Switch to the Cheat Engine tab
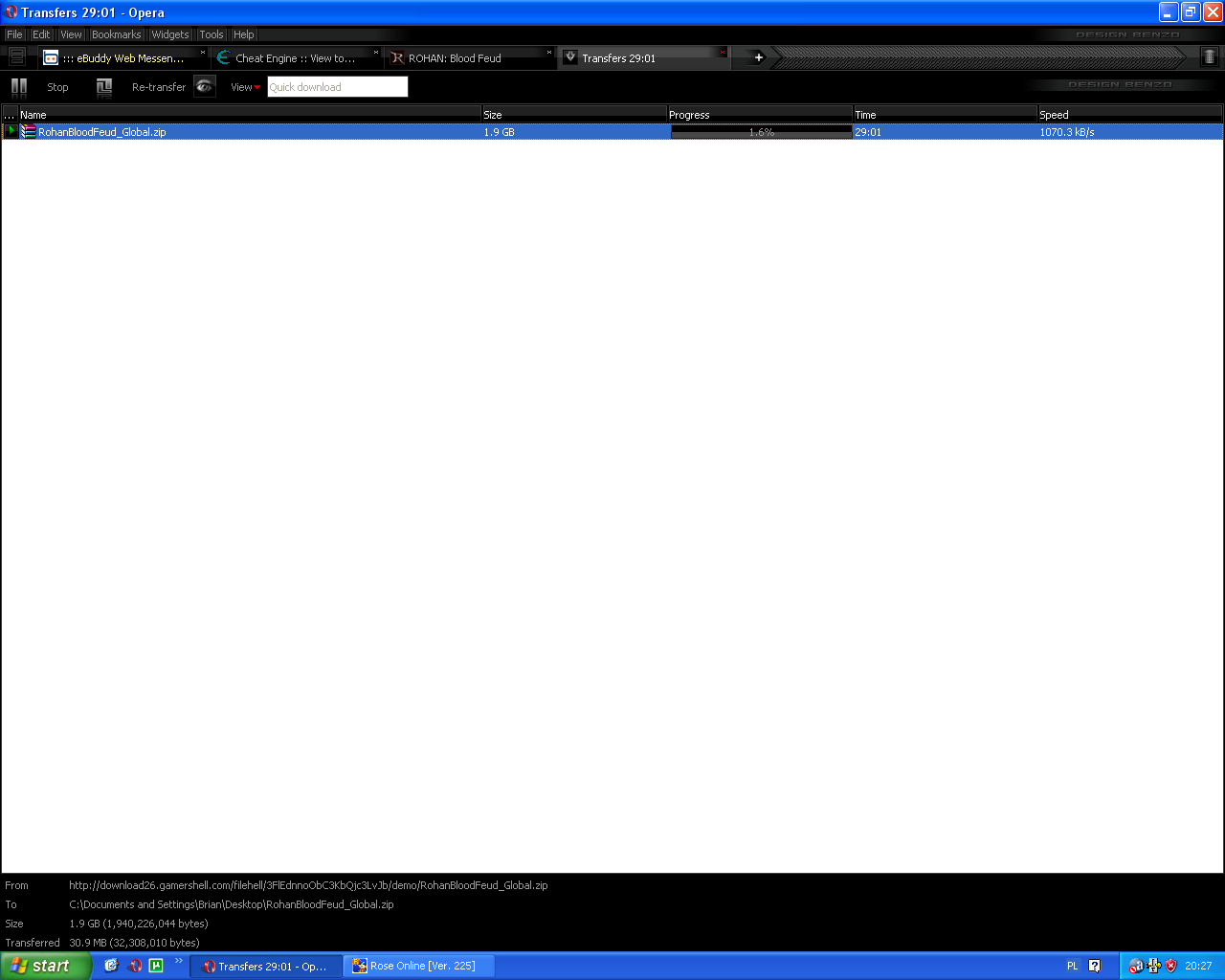This screenshot has width=1225, height=980. (297, 58)
